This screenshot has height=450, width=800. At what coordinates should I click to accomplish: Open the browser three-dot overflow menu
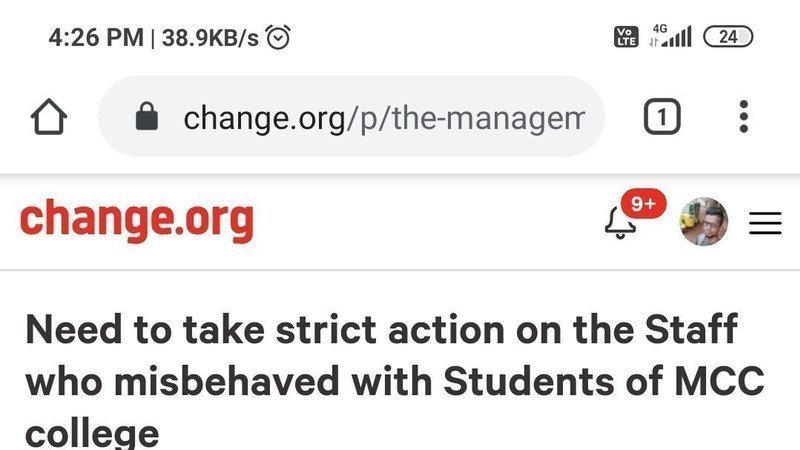[743, 118]
